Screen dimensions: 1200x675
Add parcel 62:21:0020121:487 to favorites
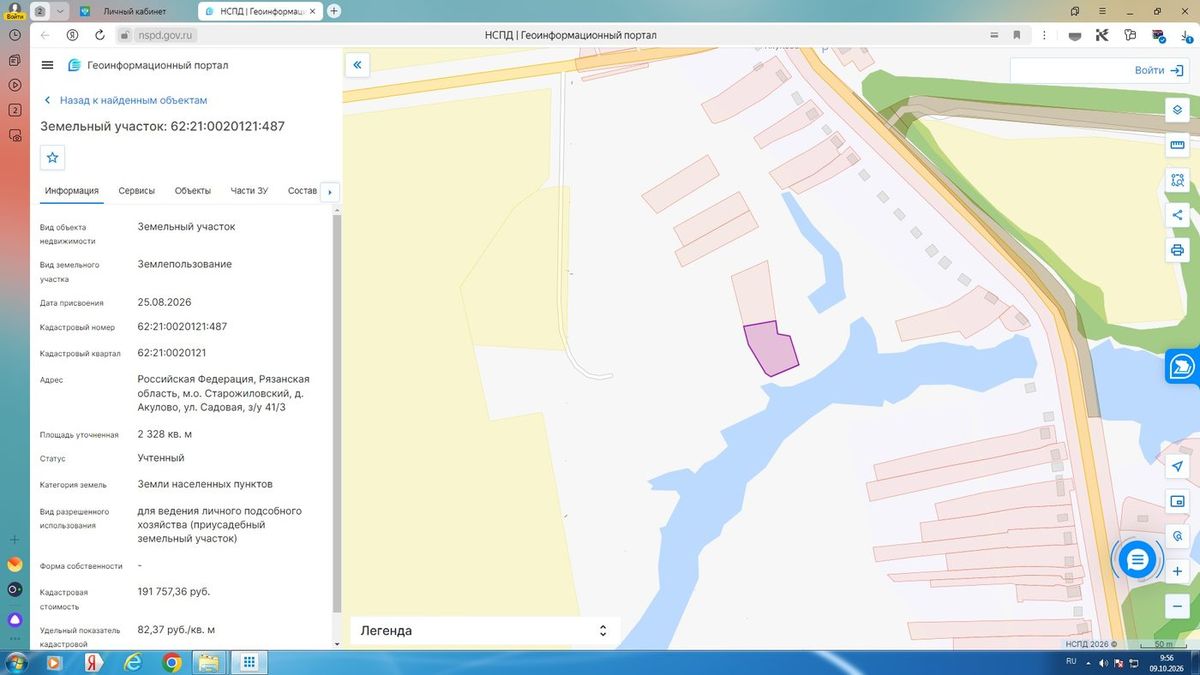pos(53,157)
